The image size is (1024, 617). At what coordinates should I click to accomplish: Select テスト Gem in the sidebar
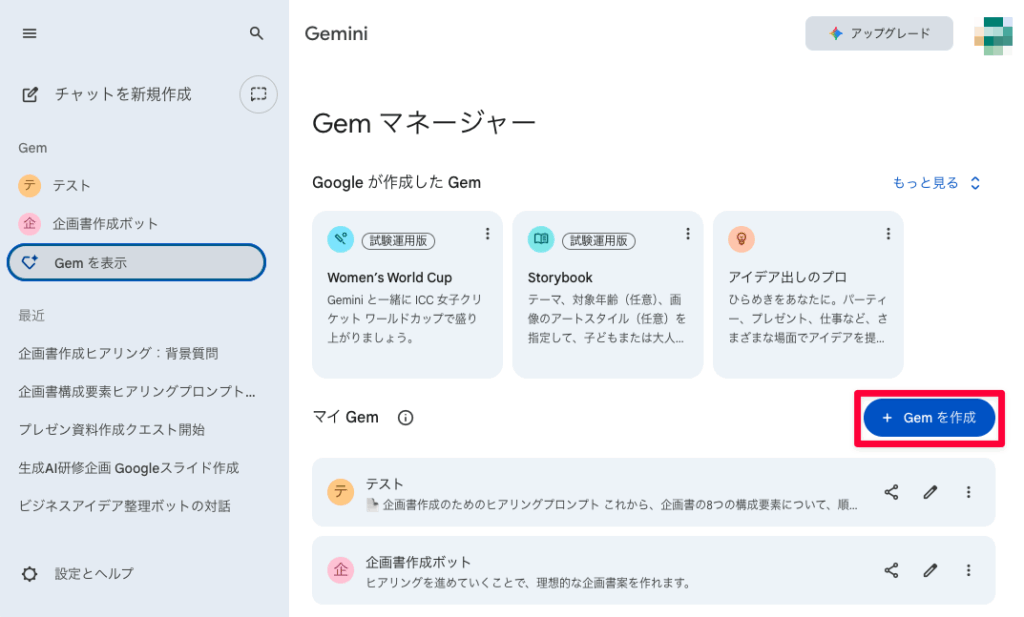click(64, 185)
